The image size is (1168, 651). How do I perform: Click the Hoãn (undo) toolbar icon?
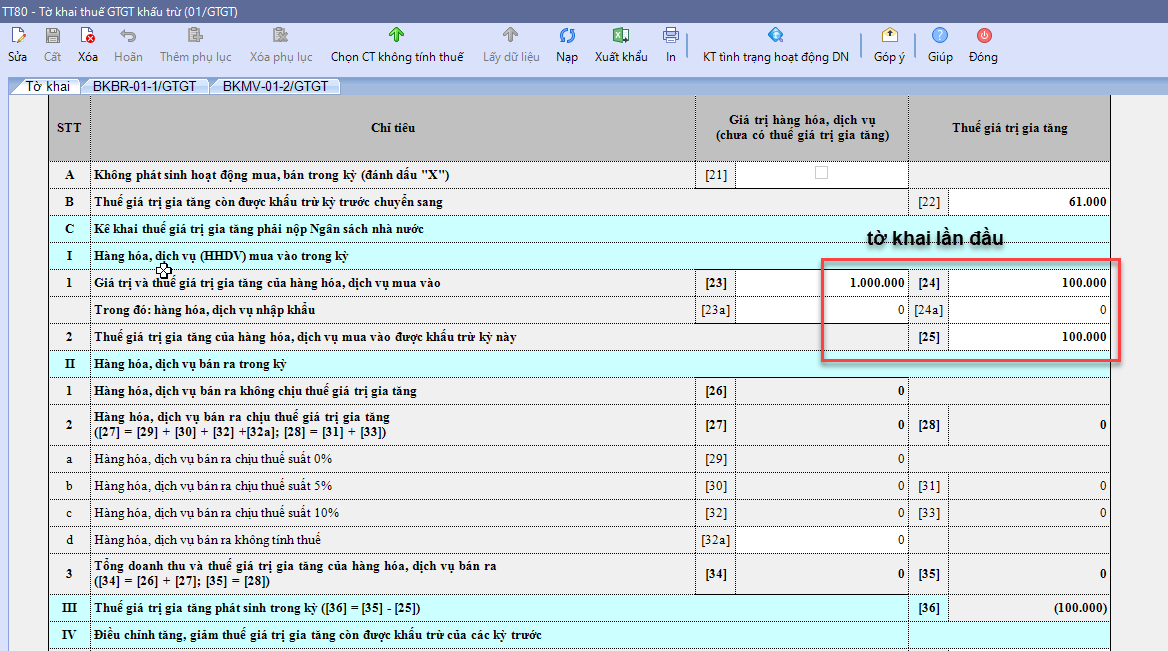point(128,36)
